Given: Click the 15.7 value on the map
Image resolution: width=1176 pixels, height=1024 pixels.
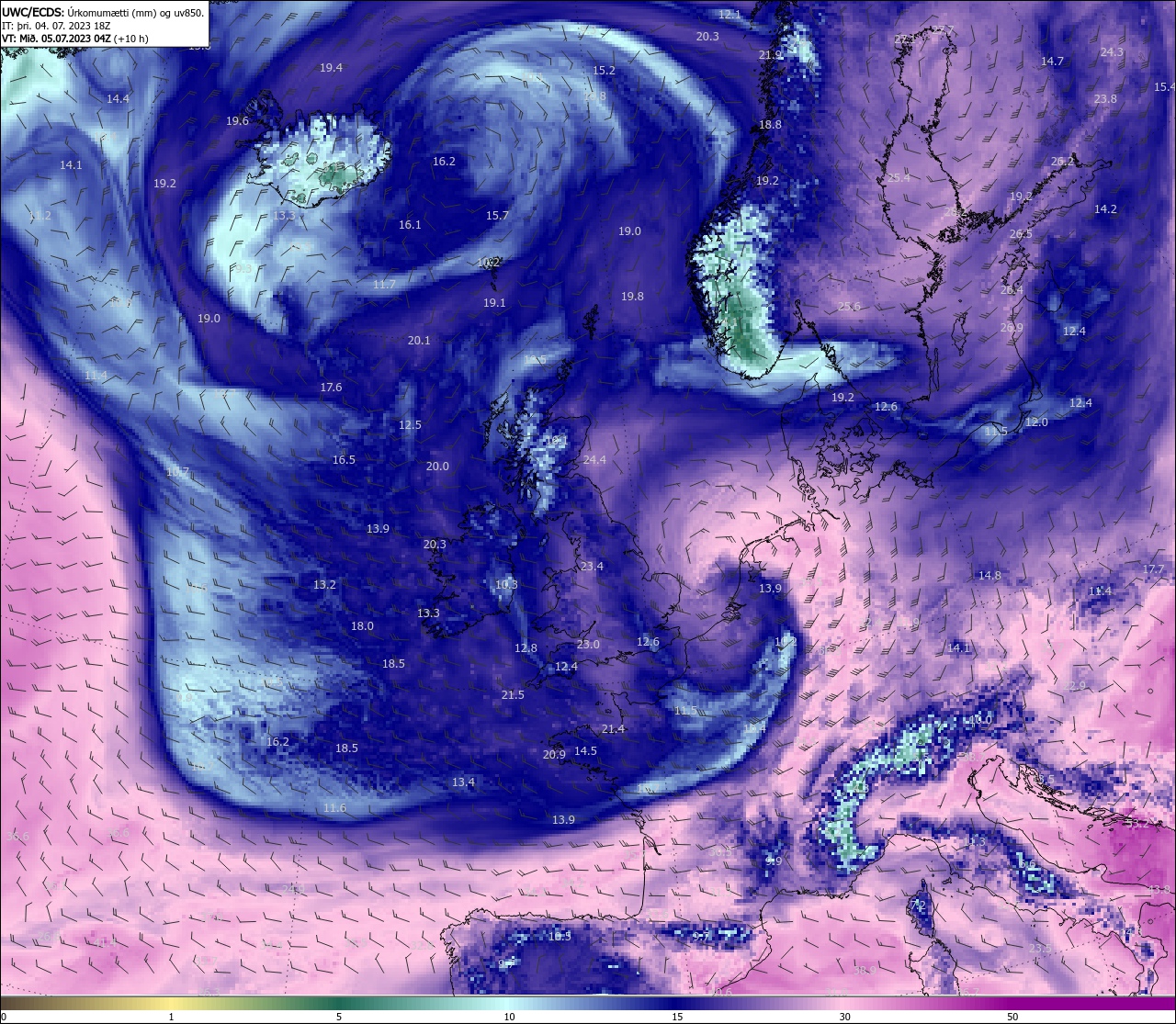Looking at the screenshot, I should pyautogui.click(x=497, y=216).
